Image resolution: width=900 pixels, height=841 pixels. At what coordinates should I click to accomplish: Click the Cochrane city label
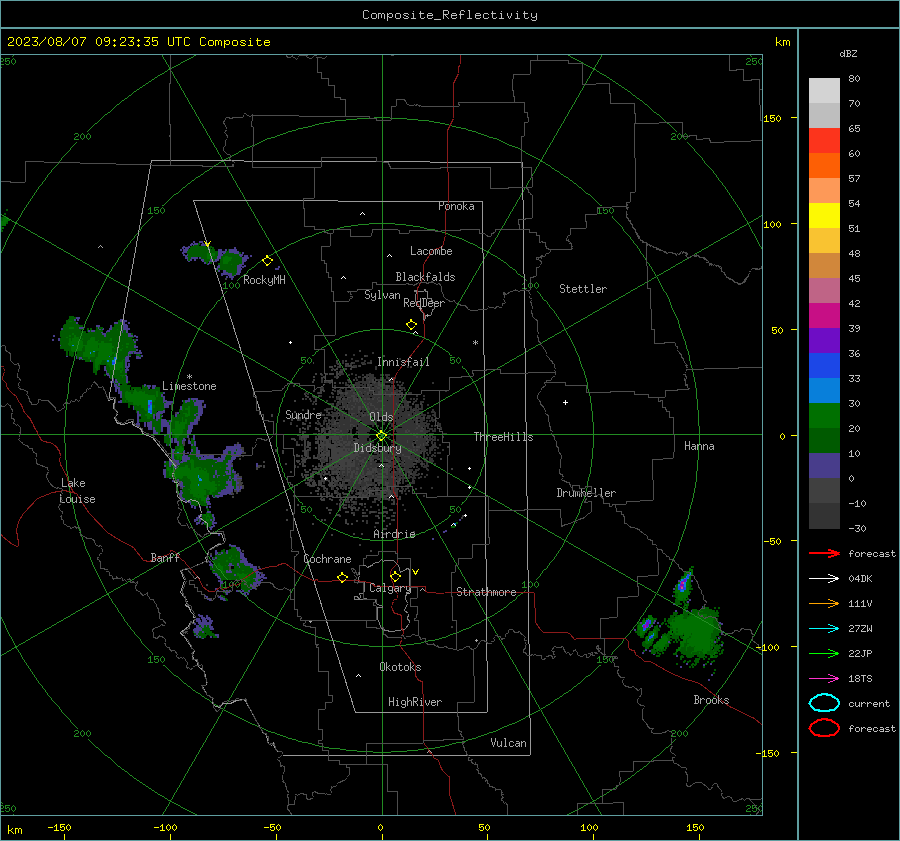[327, 559]
